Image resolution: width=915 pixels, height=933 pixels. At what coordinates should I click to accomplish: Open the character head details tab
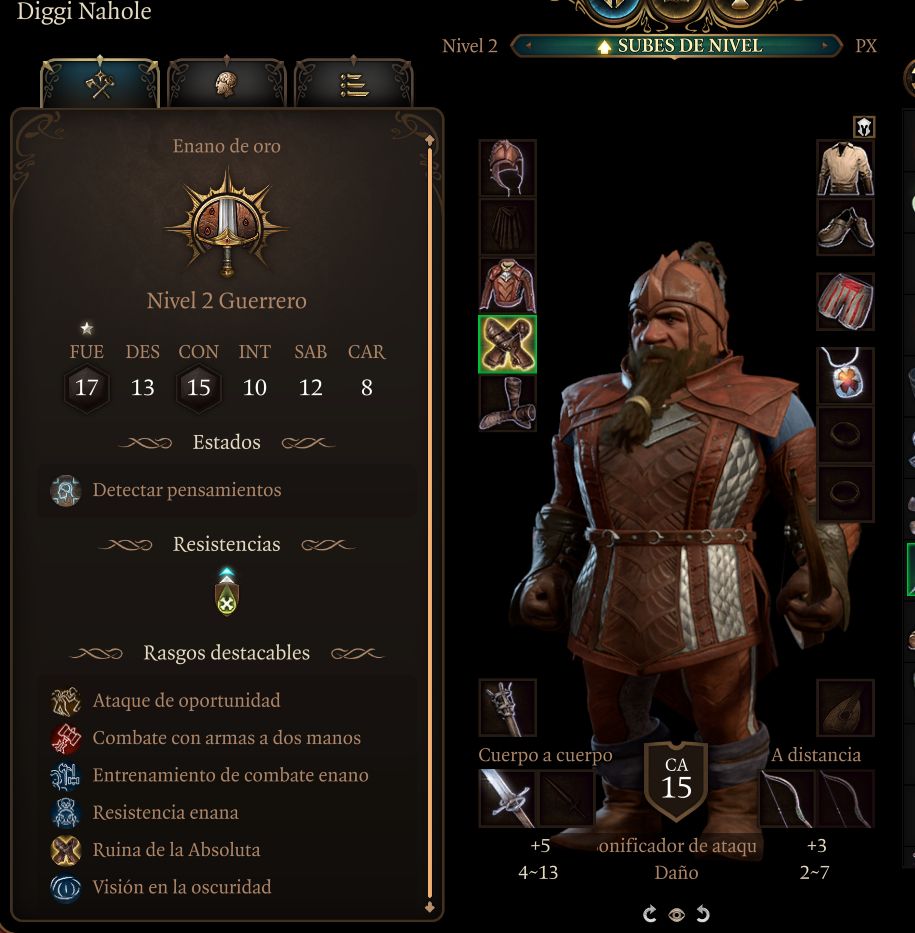[227, 84]
